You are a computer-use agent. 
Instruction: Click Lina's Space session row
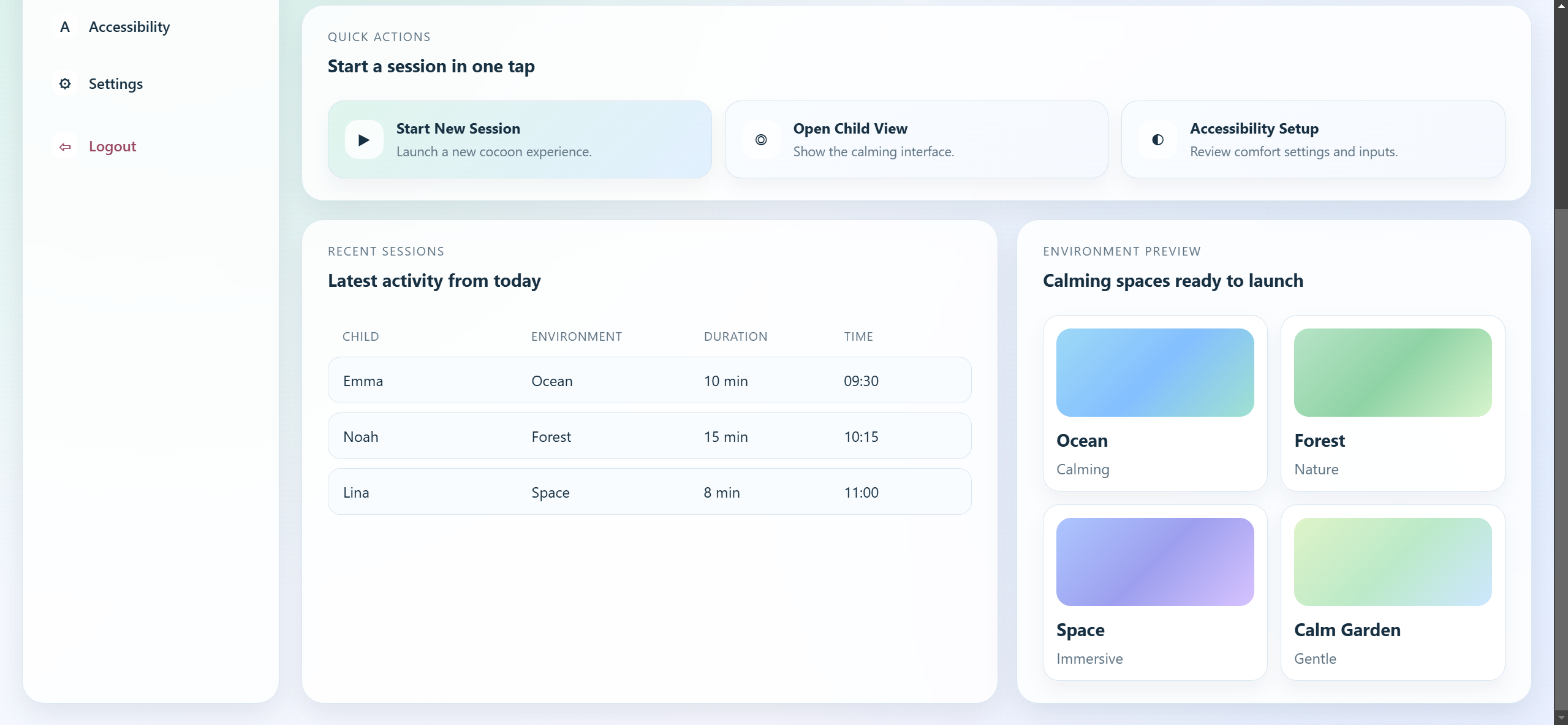(x=649, y=492)
